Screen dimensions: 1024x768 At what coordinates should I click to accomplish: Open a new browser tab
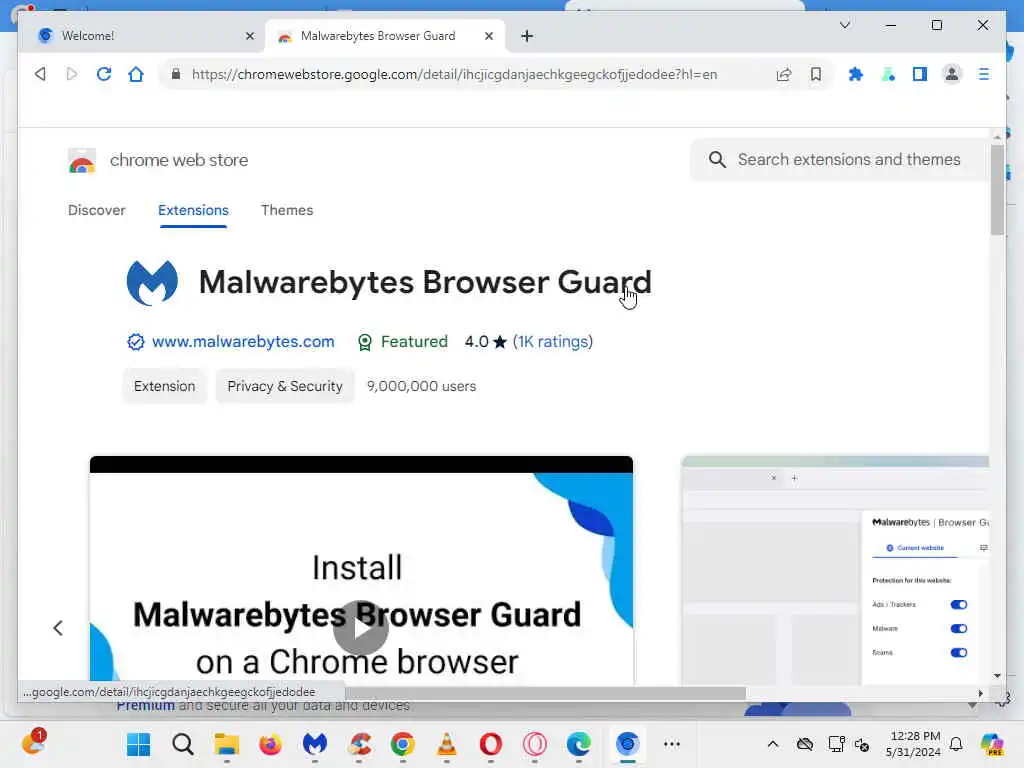click(527, 36)
